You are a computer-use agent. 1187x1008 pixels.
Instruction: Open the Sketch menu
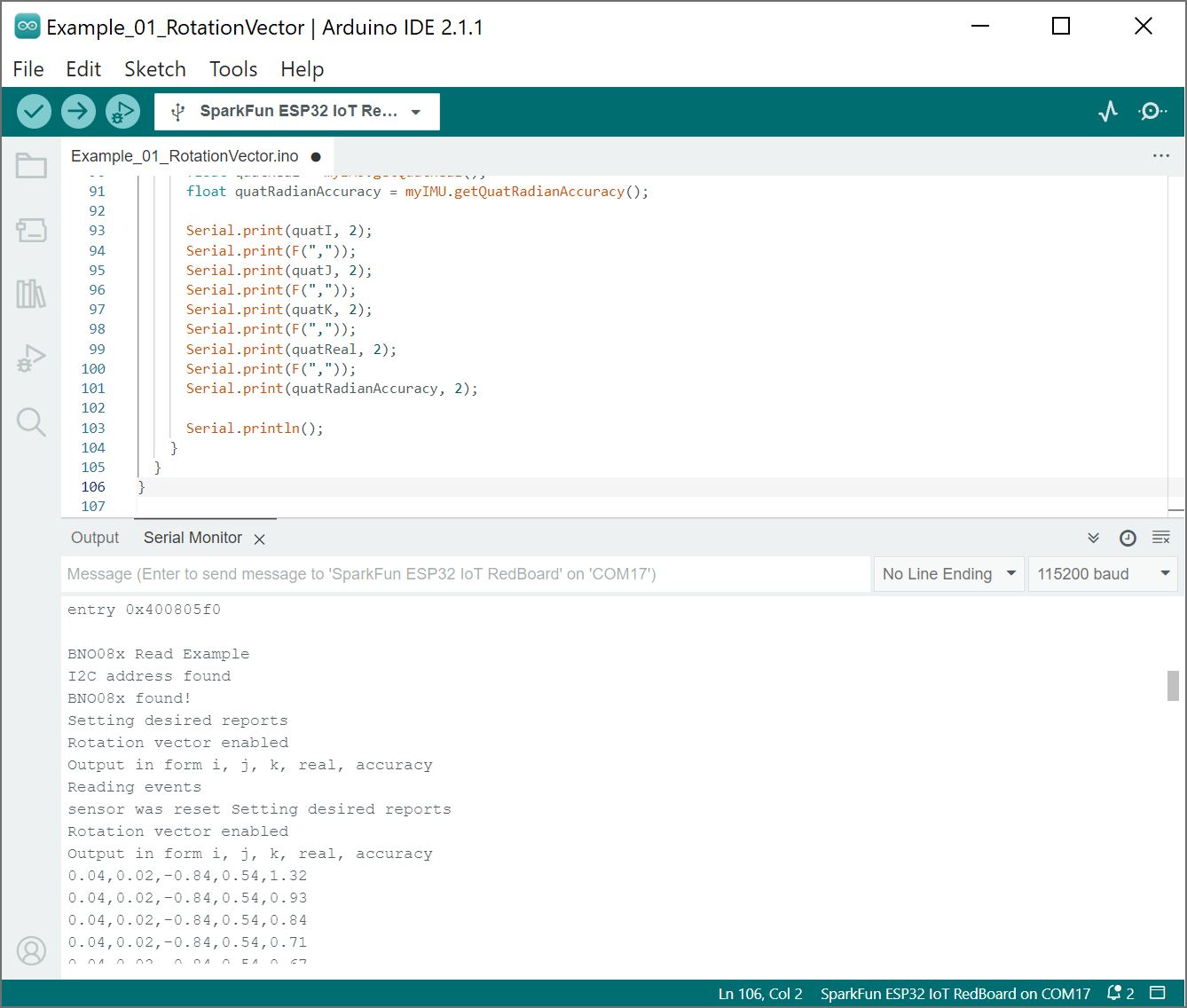pyautogui.click(x=155, y=69)
